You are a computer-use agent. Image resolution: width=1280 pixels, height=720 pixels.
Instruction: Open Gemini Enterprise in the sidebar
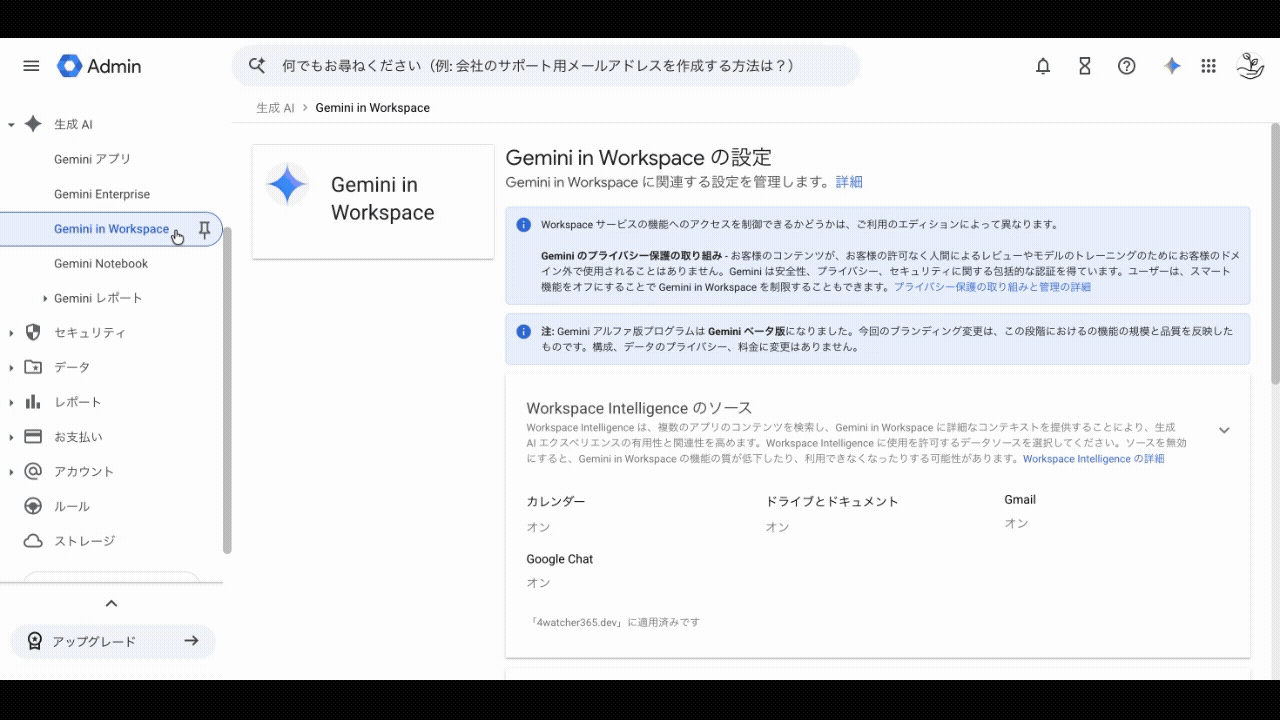point(102,194)
